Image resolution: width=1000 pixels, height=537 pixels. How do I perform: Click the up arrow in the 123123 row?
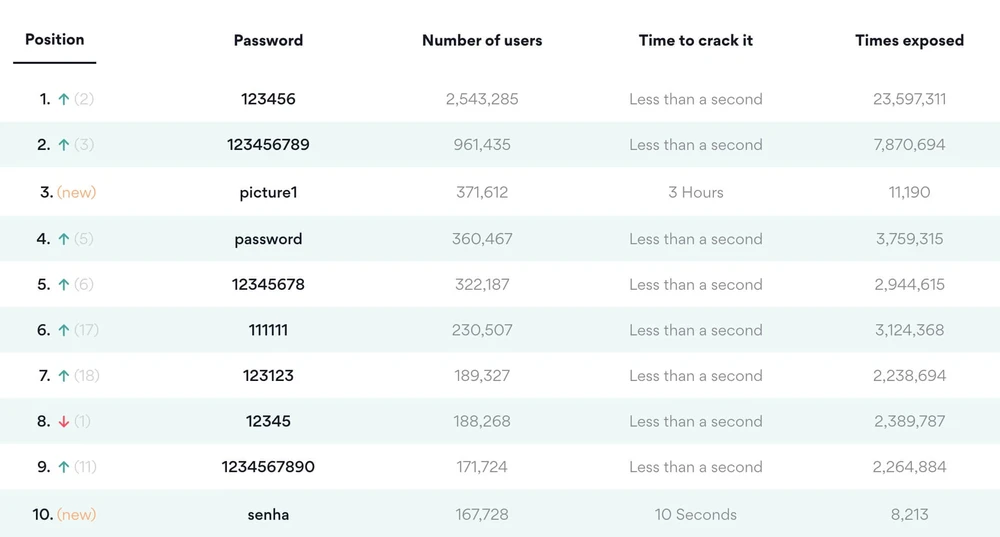[x=64, y=376]
